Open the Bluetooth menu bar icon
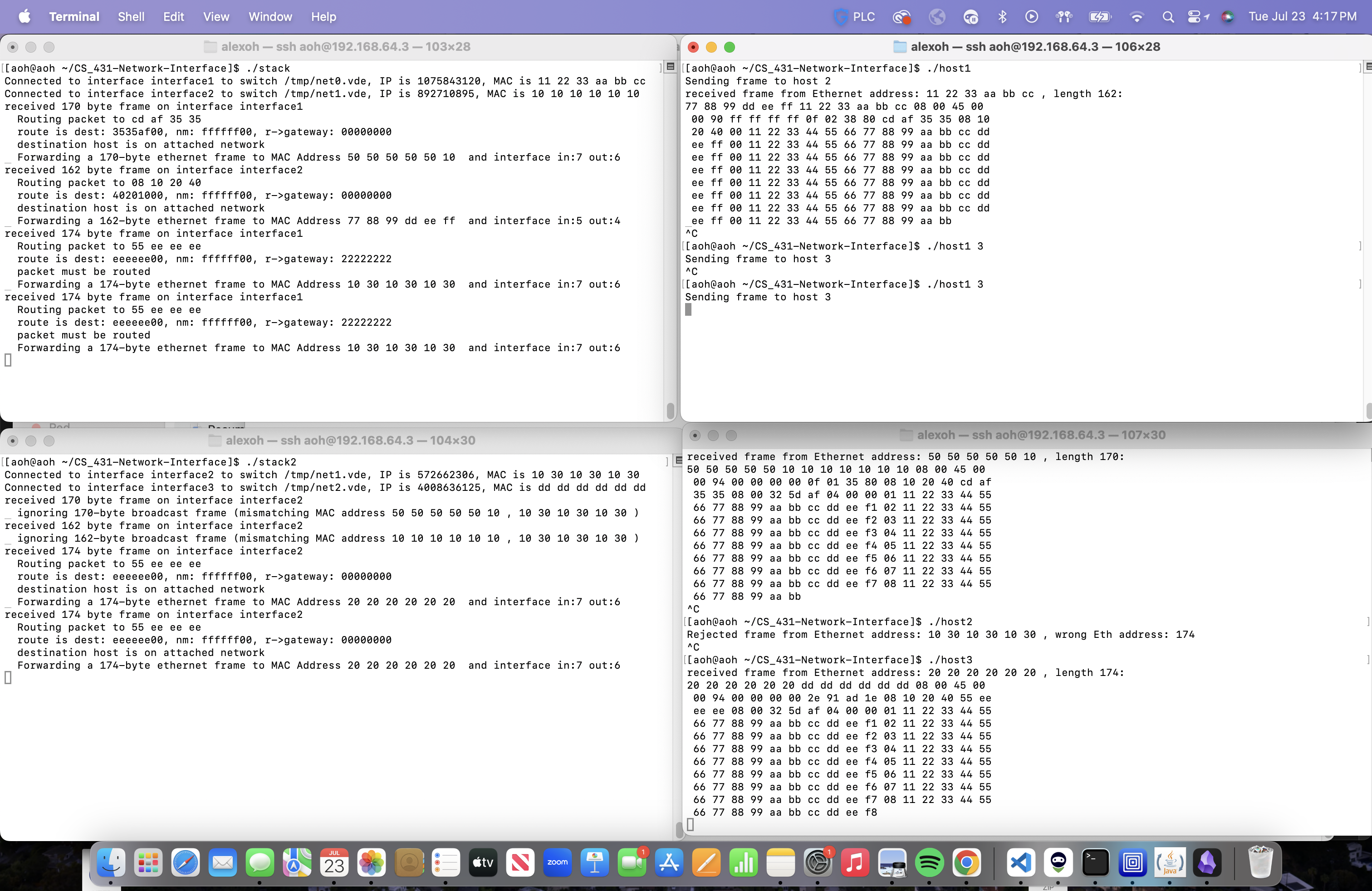 tap(1002, 17)
